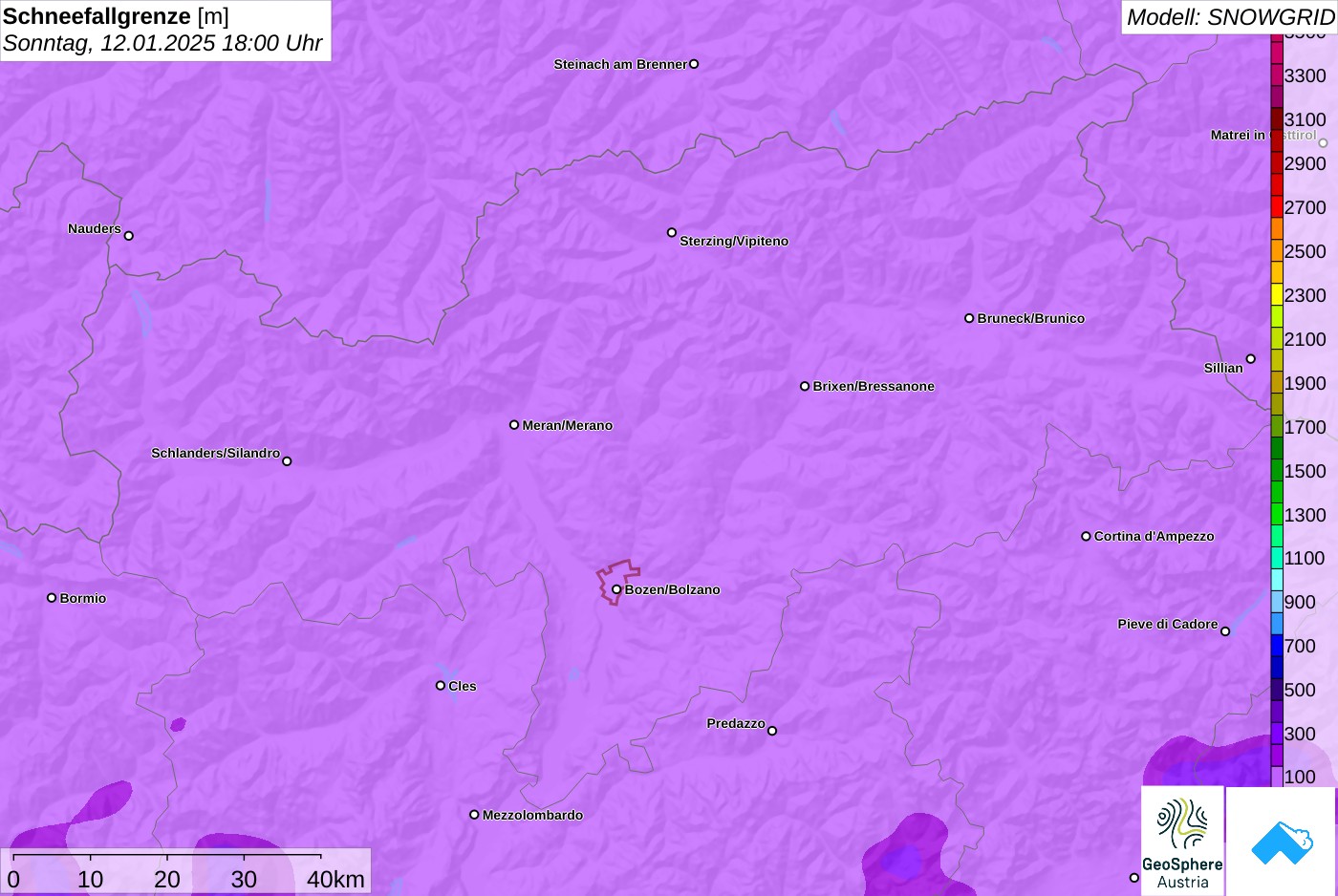
Task: Click the green legend swatch beside 1500
Action: pyautogui.click(x=1277, y=471)
